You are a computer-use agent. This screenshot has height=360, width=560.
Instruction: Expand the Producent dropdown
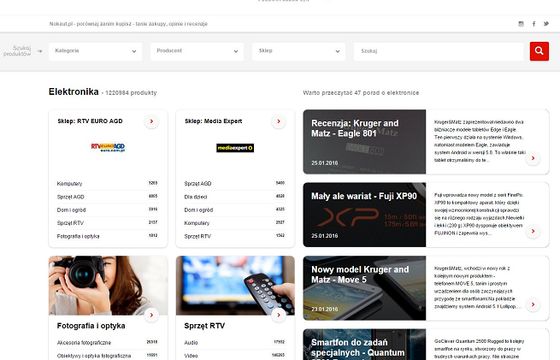(197, 51)
